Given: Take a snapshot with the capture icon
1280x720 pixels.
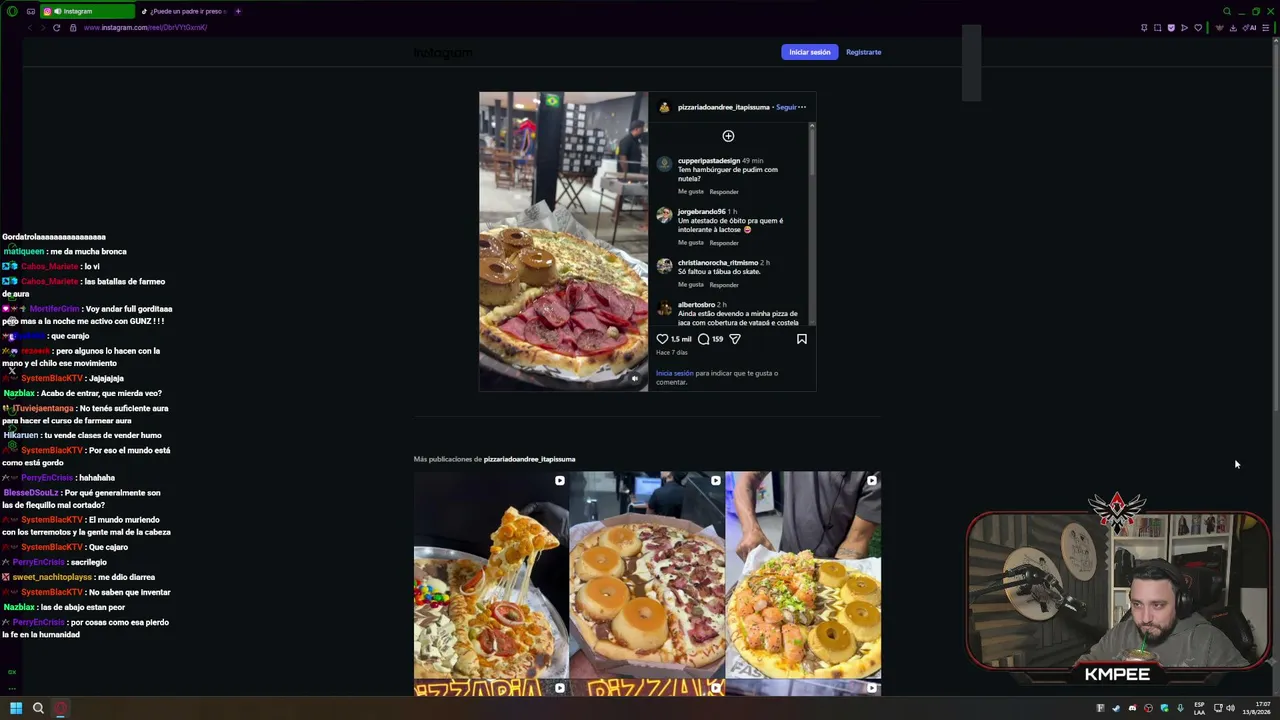Looking at the screenshot, I should [1158, 28].
